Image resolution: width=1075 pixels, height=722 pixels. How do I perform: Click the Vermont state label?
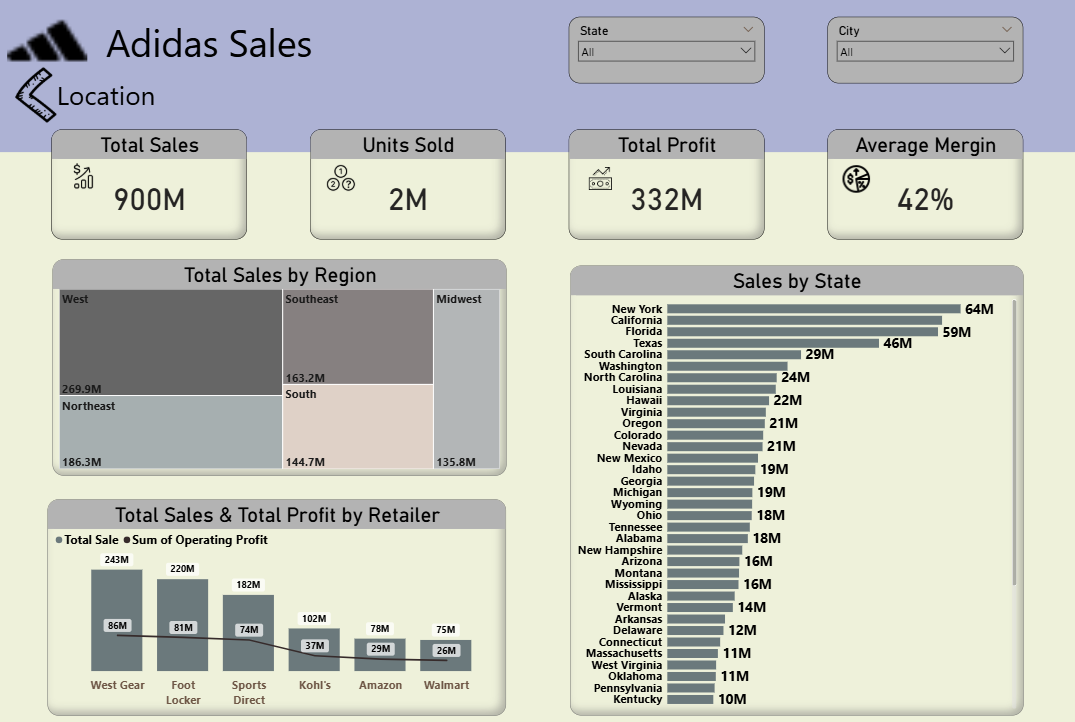point(639,607)
